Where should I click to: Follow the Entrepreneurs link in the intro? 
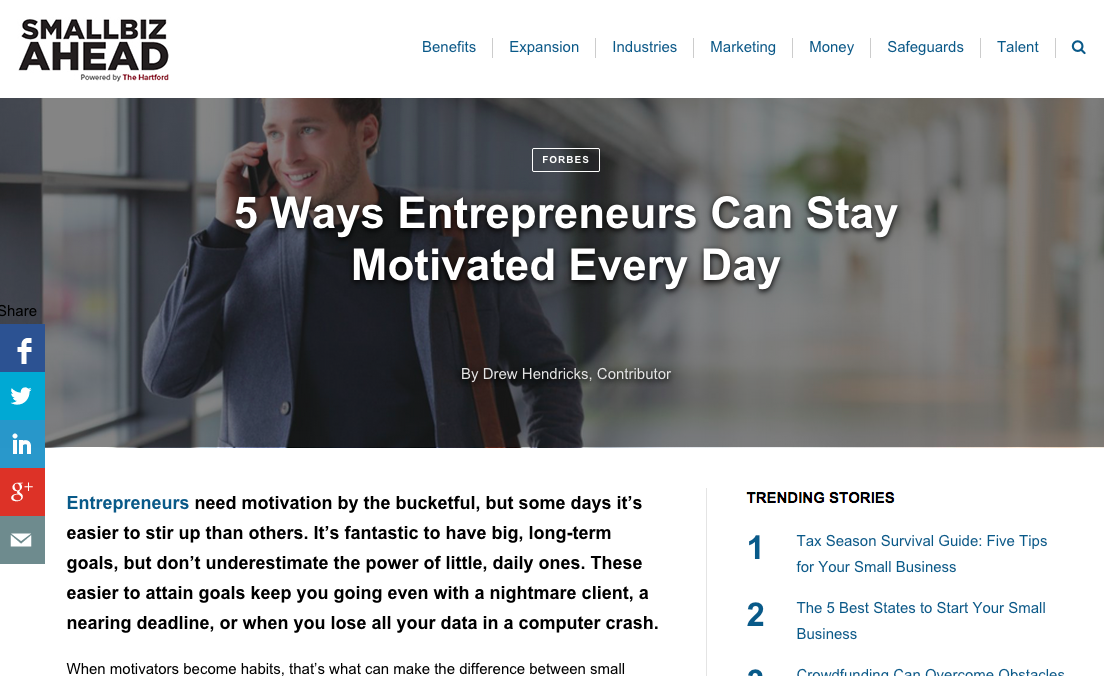[x=127, y=503]
